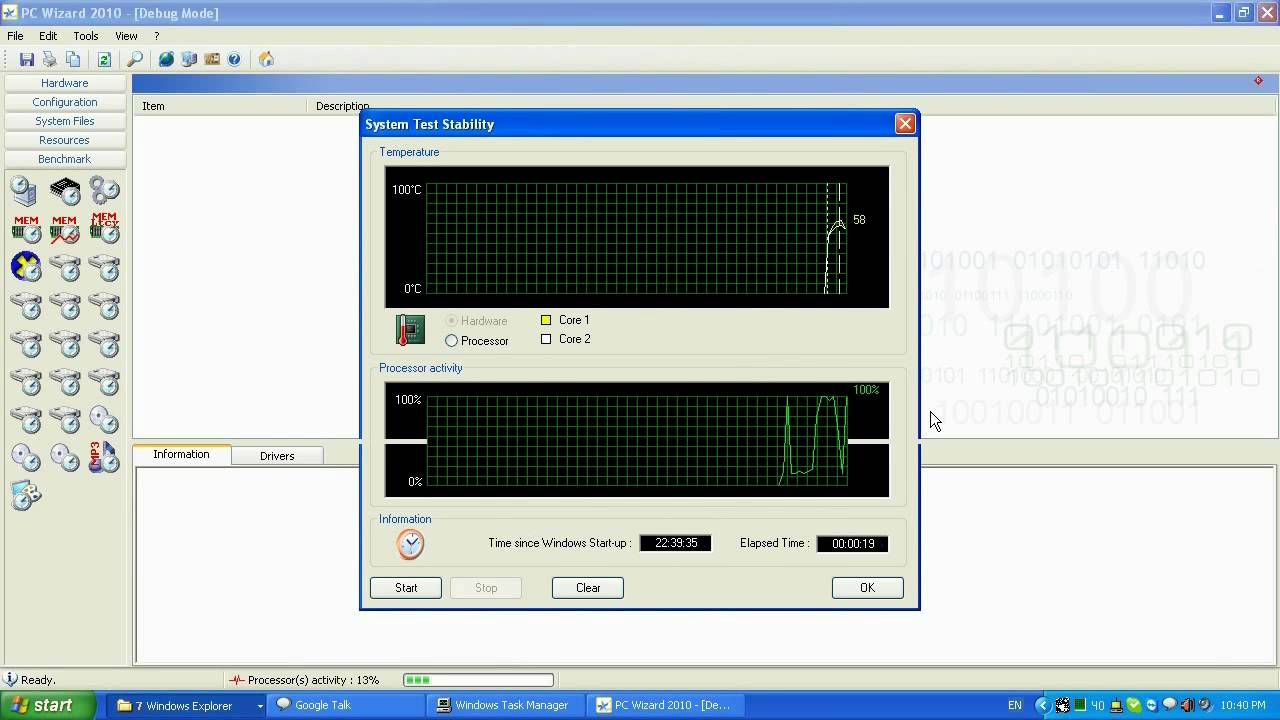Image resolution: width=1280 pixels, height=720 pixels.
Task: Select the gears benchmark icon
Action: (104, 190)
